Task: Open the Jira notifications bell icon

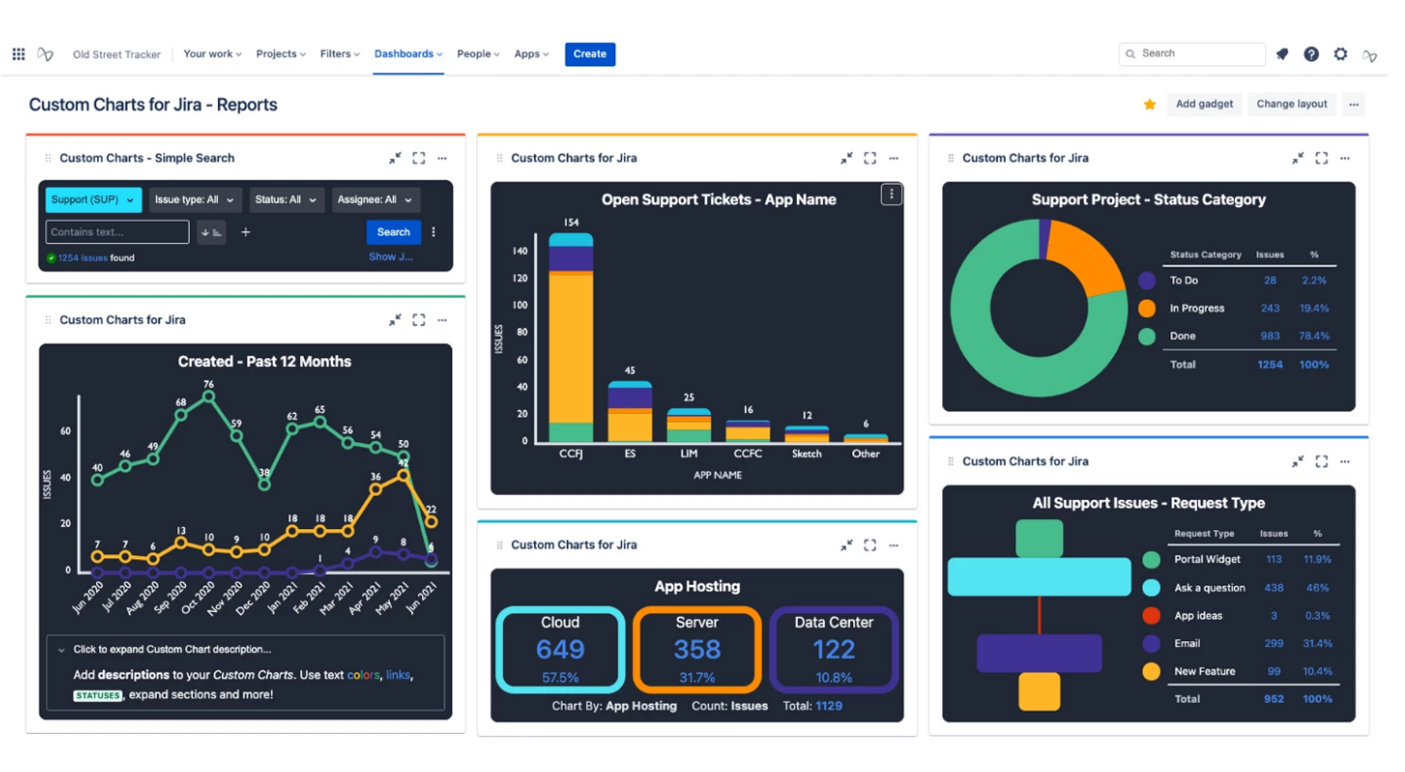Action: (x=1282, y=54)
